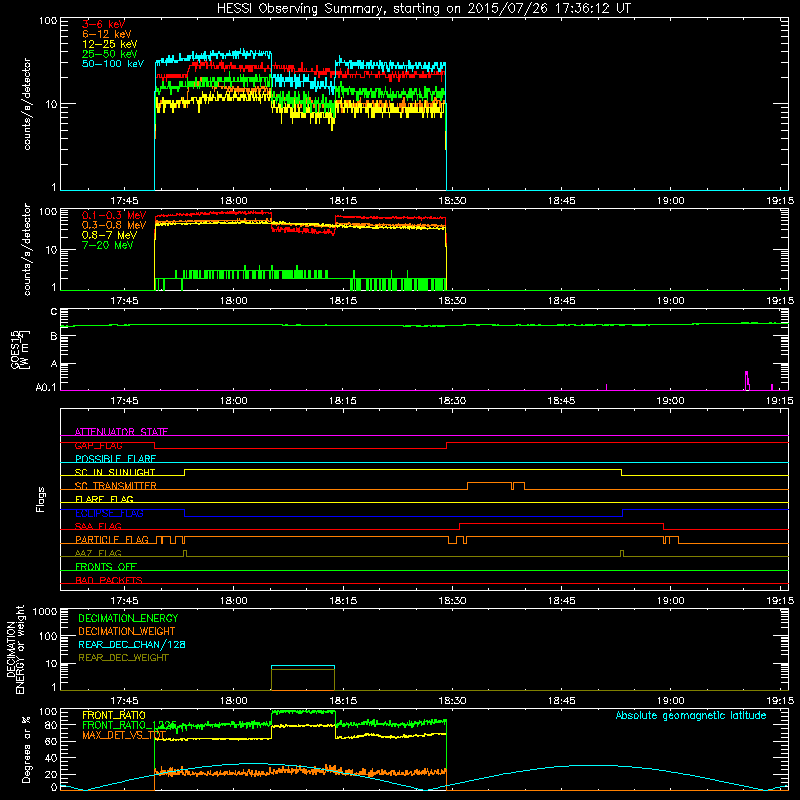
Task: Click the 25-50 keV legend entry
Action: pos(110,54)
